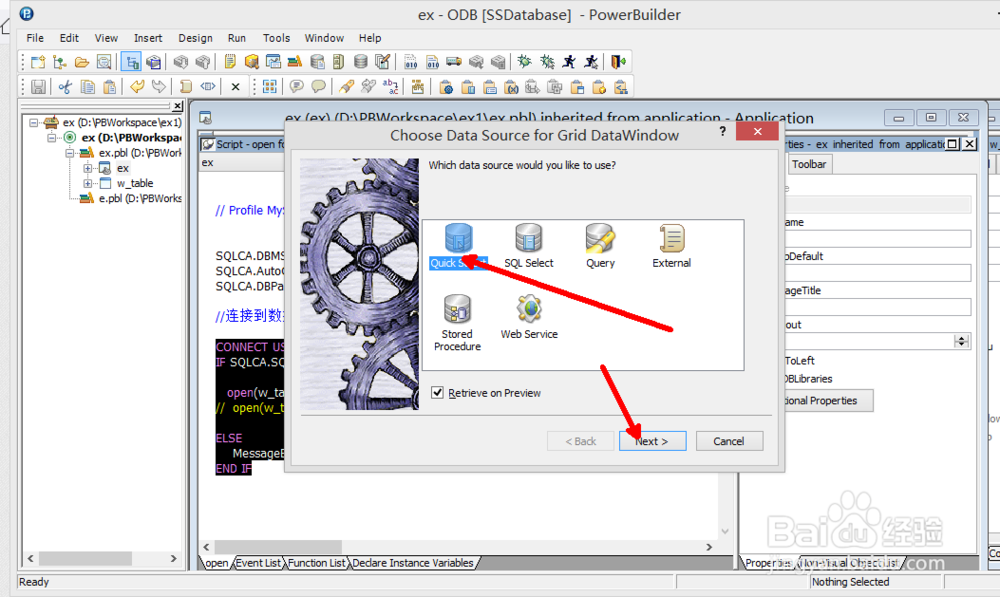Click the dialog help question mark button

pos(723,131)
